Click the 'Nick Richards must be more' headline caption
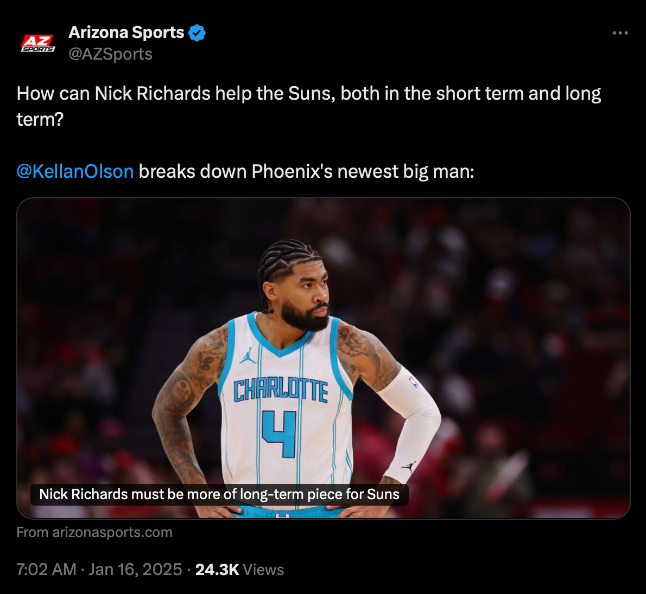The height and width of the screenshot is (594, 646). tap(219, 494)
